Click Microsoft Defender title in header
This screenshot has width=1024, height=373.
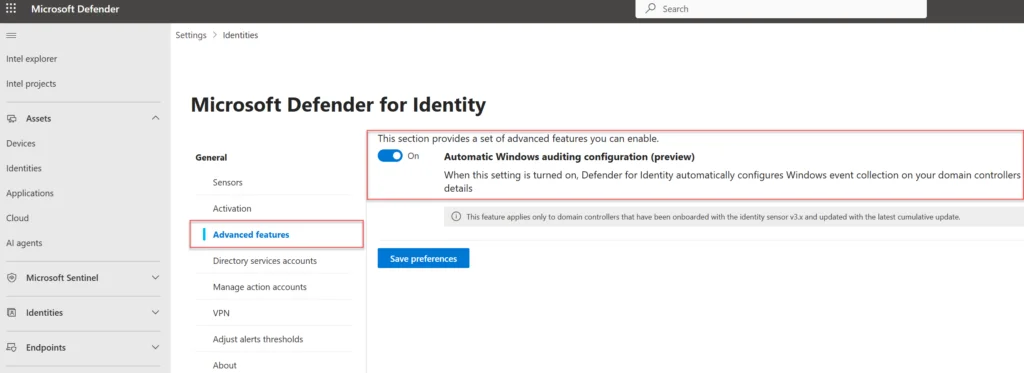[75, 9]
